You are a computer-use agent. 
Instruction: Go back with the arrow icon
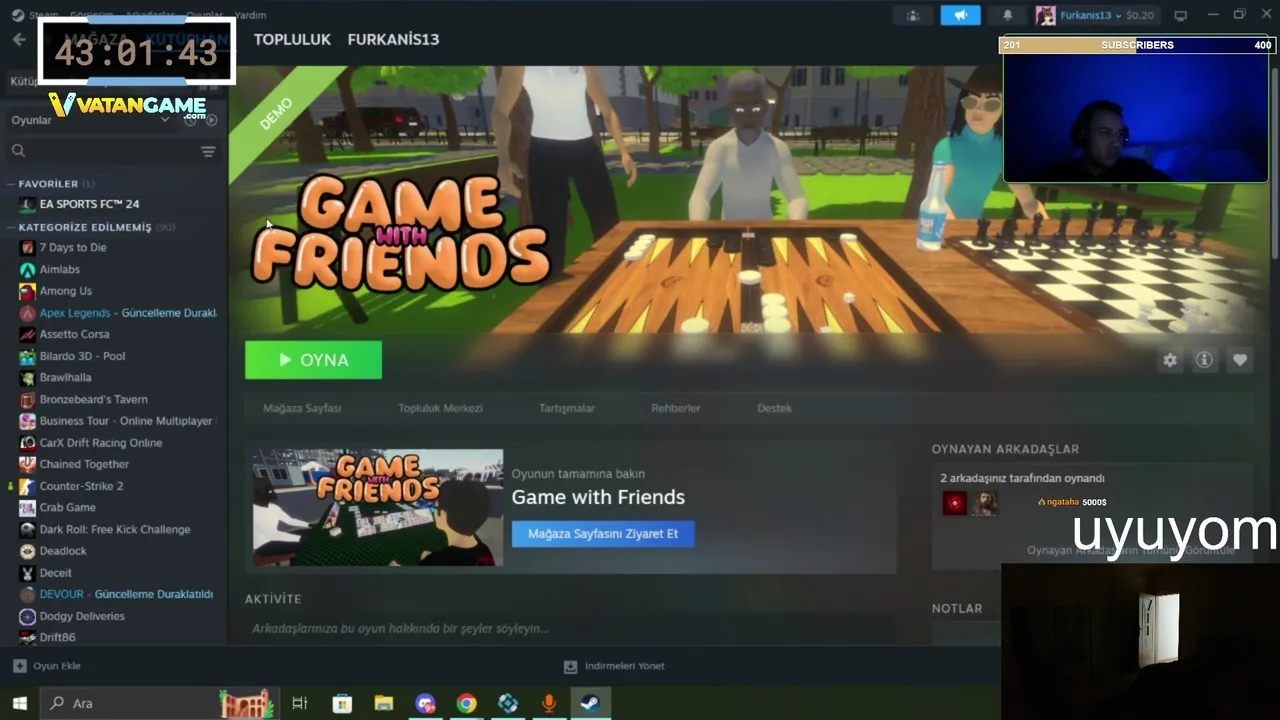point(19,39)
